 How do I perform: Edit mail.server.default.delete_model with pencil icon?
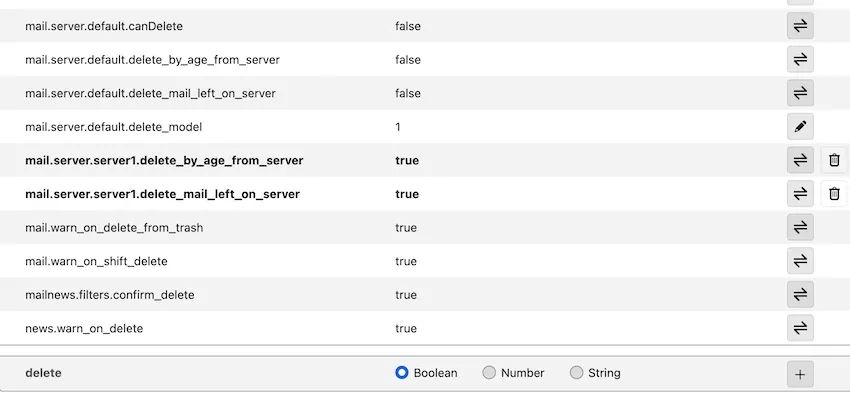[x=800, y=127]
